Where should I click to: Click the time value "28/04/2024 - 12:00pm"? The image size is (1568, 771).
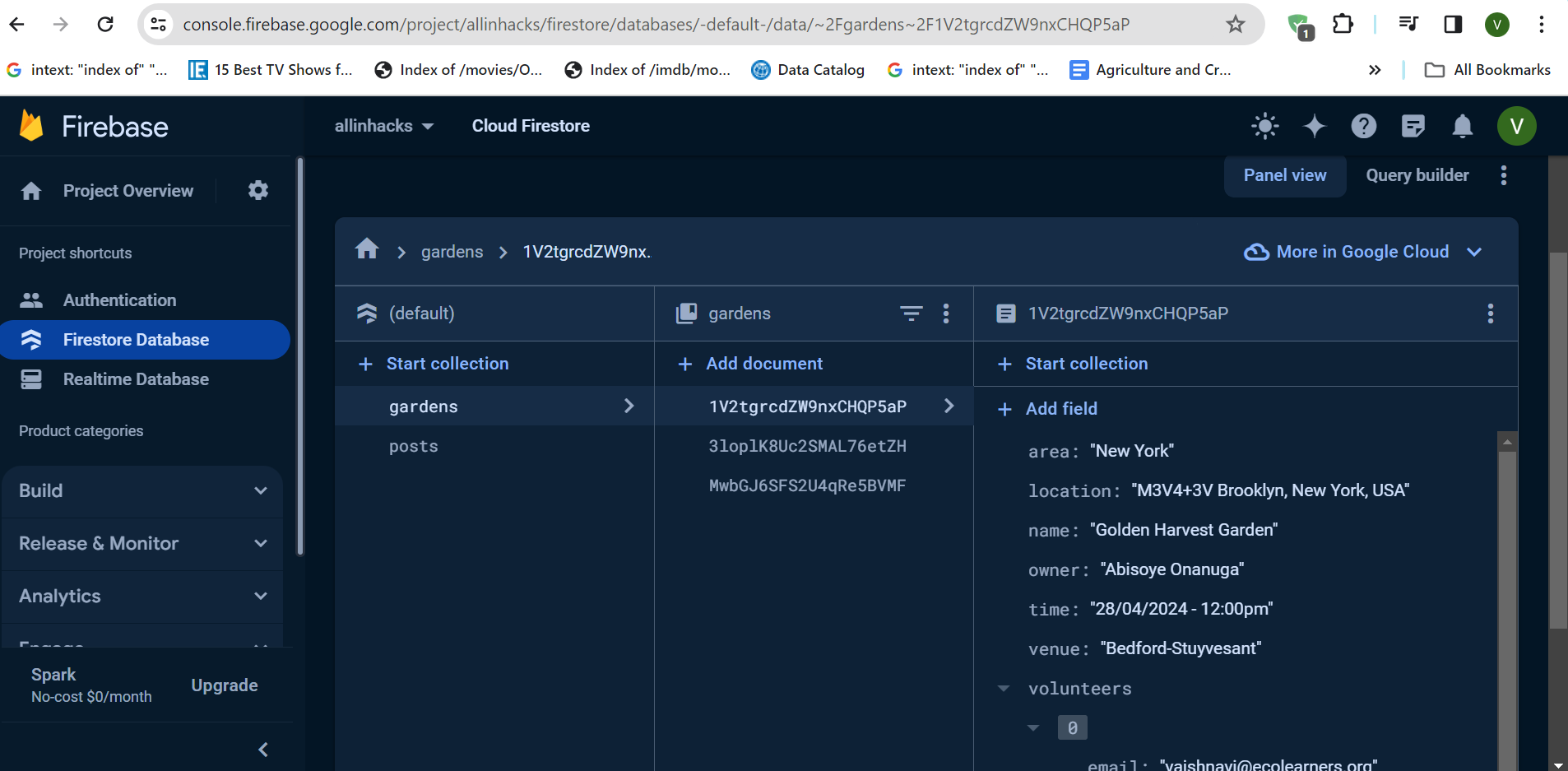[x=1181, y=609]
